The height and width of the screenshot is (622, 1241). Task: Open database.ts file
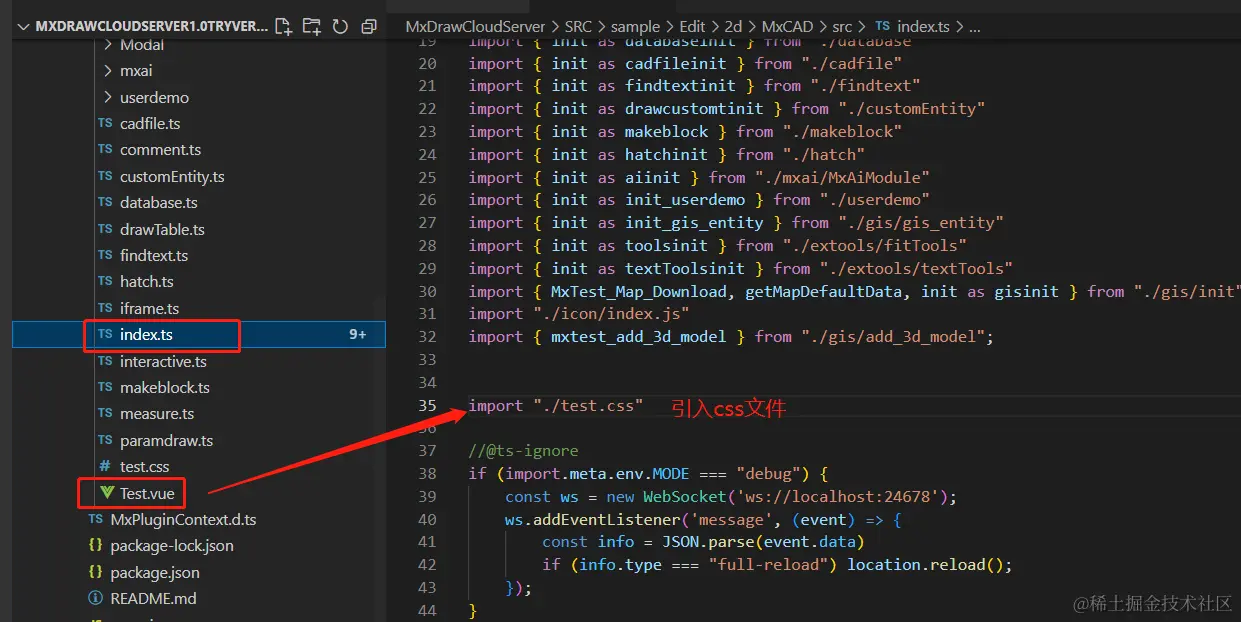[x=159, y=203]
